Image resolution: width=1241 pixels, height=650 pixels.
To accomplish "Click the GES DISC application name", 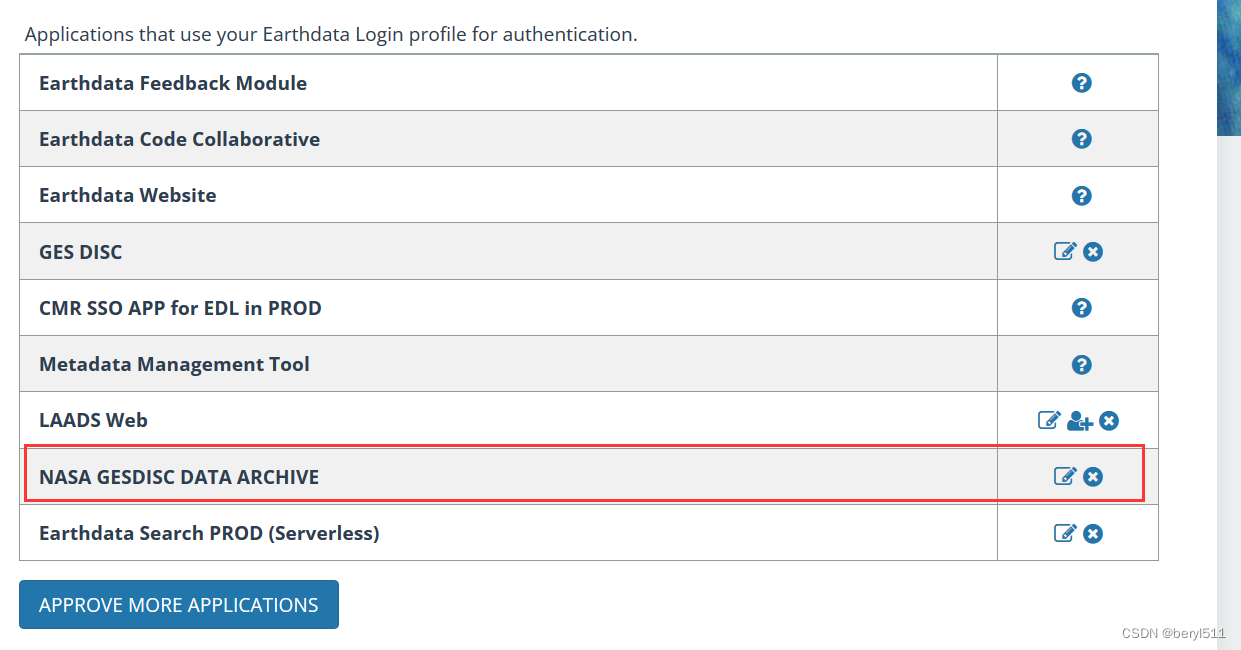I will point(80,252).
